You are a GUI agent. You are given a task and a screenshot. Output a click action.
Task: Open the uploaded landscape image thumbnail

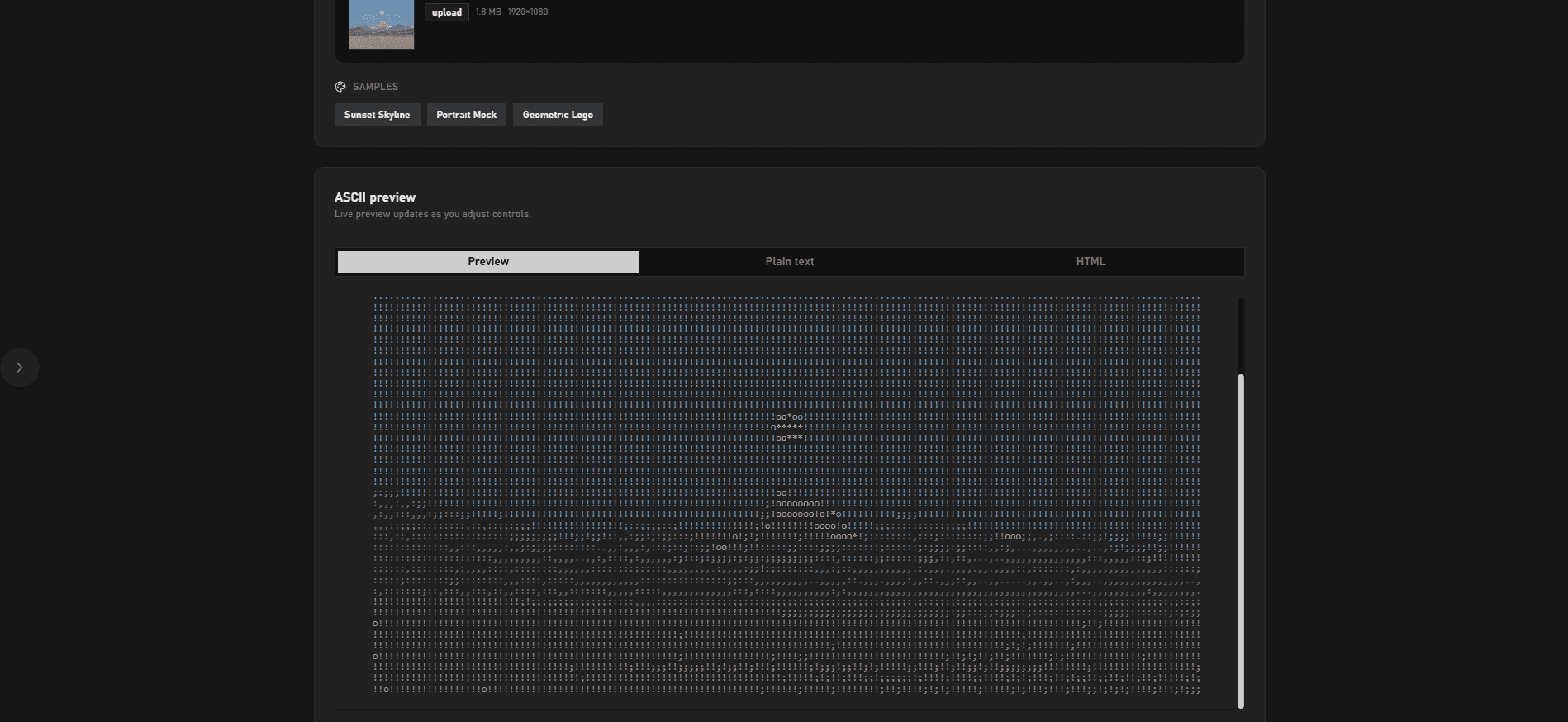pyautogui.click(x=382, y=25)
